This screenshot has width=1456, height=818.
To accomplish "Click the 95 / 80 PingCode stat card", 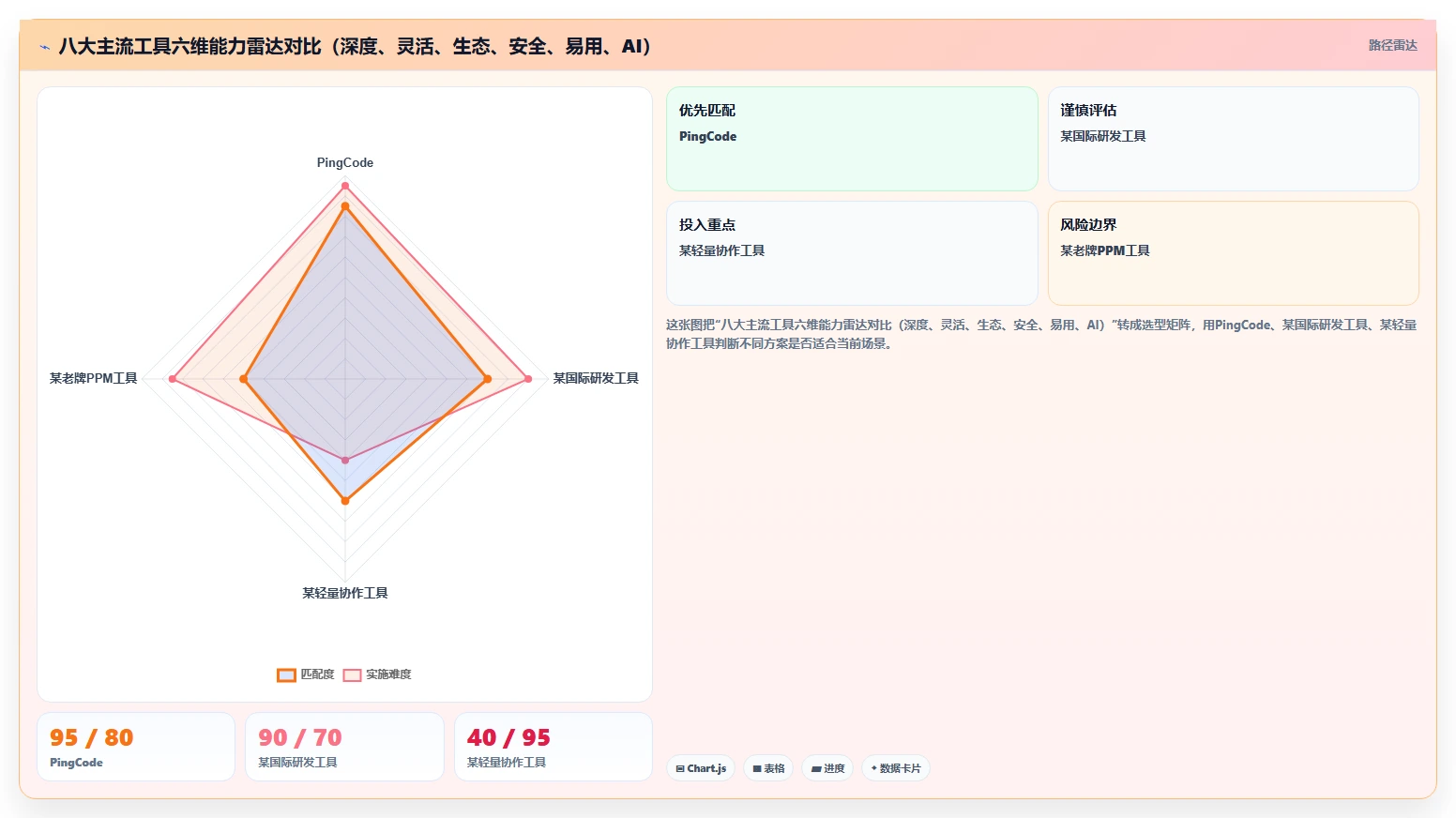I will (x=136, y=747).
